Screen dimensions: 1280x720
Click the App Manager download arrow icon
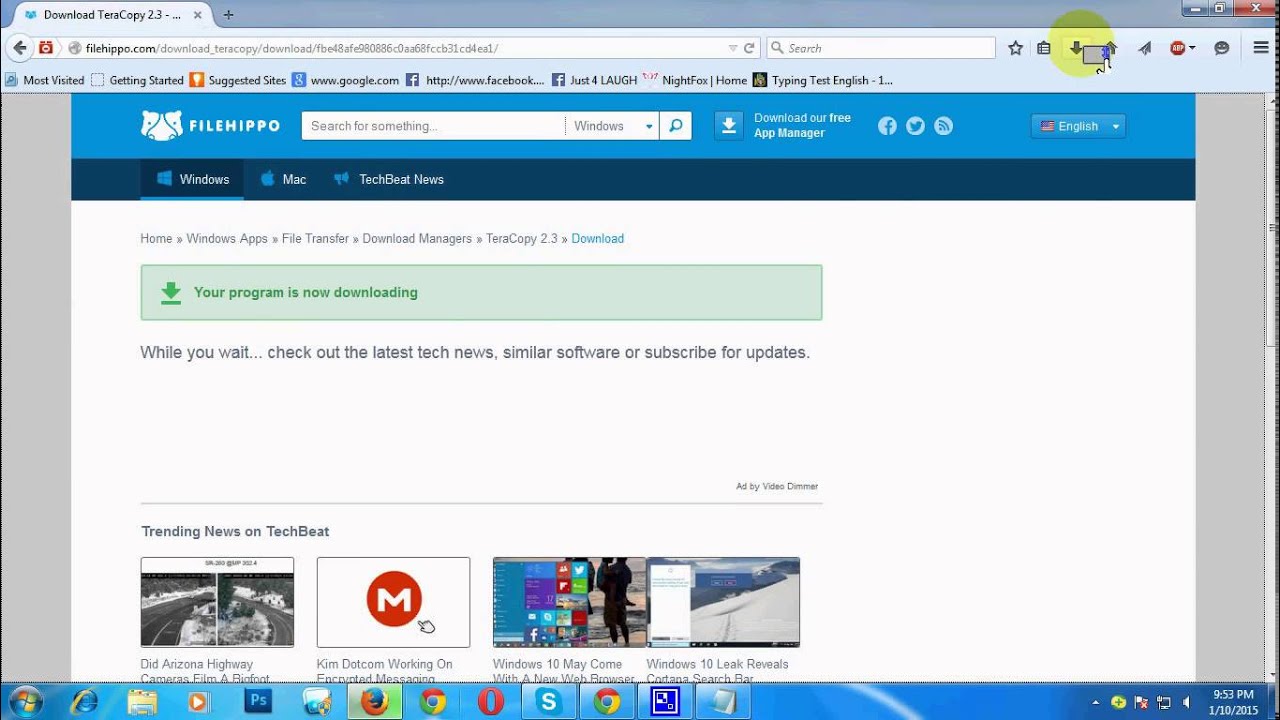(729, 126)
